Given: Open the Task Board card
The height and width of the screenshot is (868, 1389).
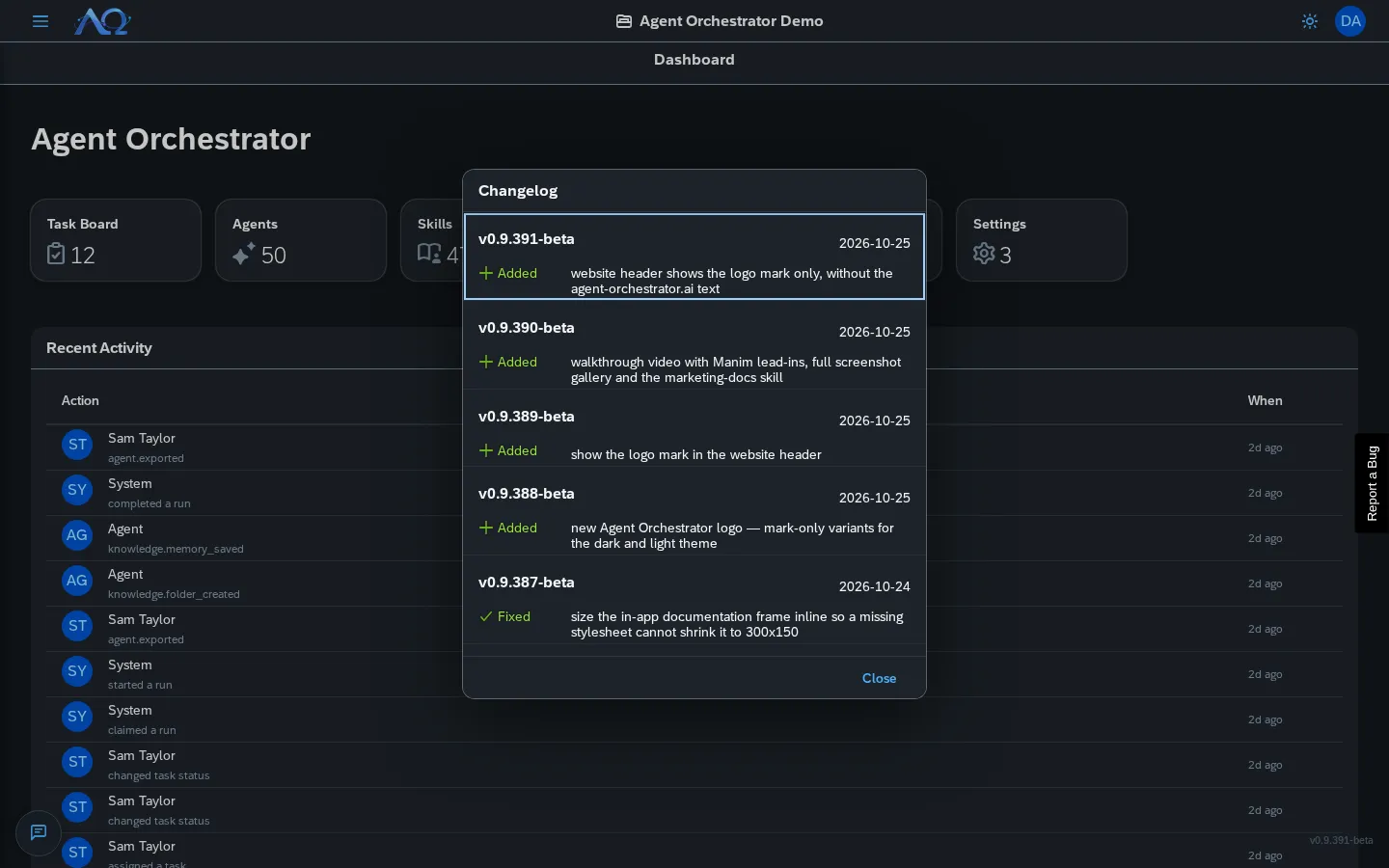Looking at the screenshot, I should coord(116,240).
